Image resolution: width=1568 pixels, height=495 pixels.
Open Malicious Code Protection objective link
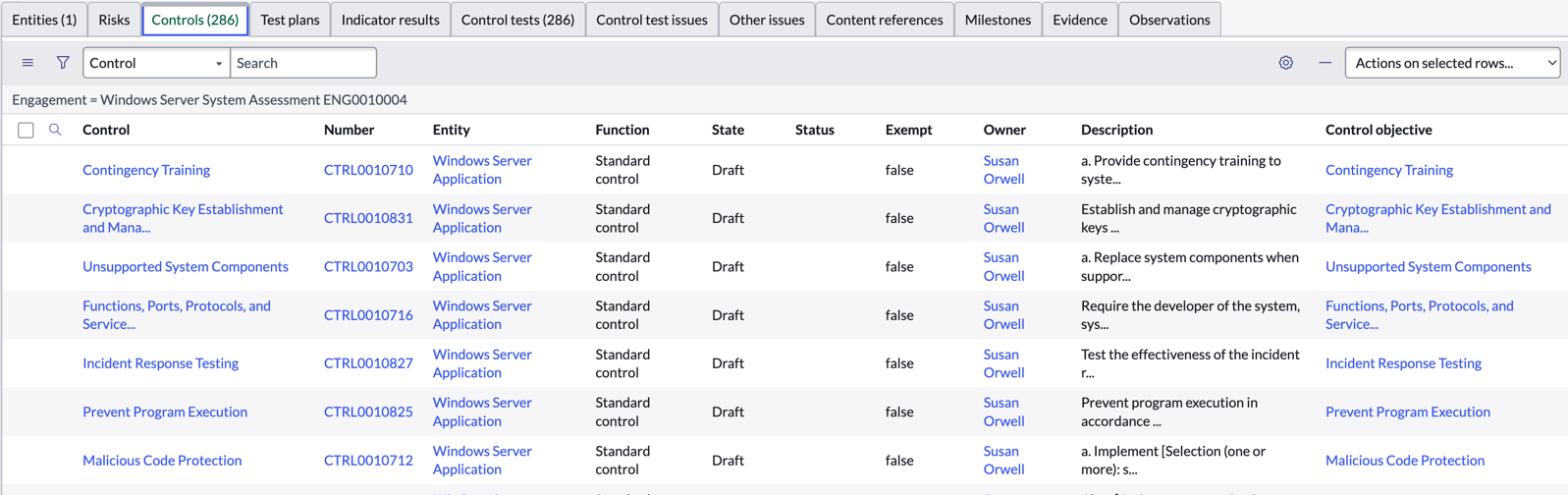[x=1405, y=460]
